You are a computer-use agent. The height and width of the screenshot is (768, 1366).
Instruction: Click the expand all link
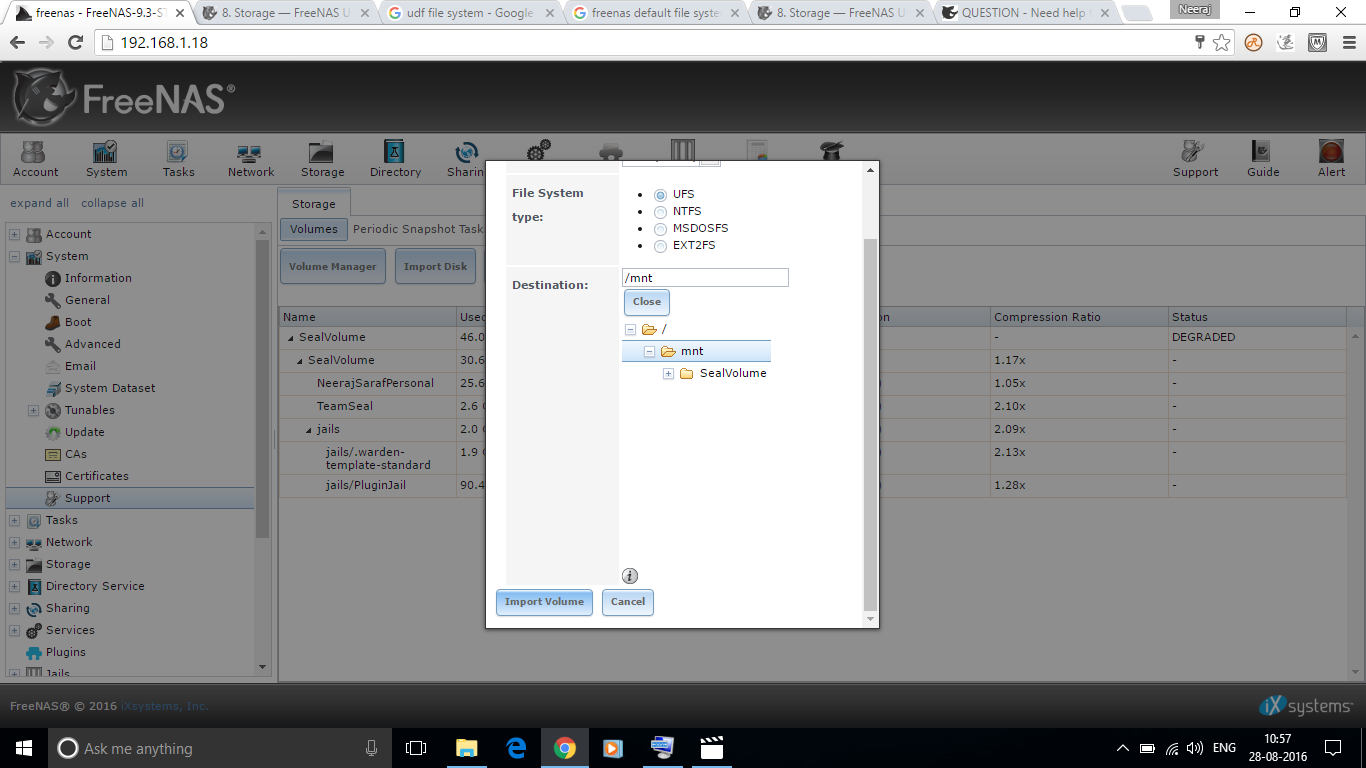pos(39,203)
